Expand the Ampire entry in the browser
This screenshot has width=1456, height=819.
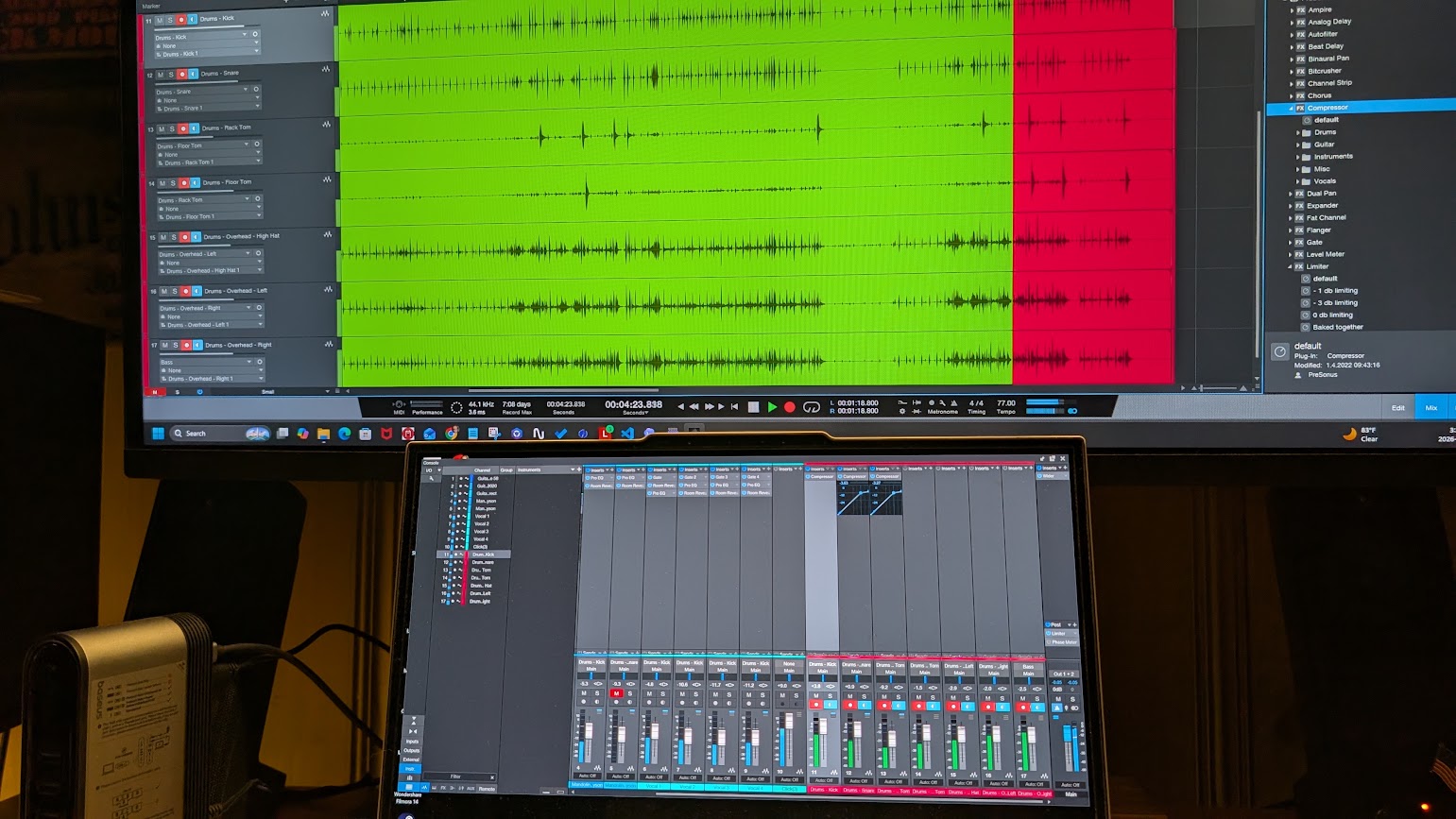1293,9
